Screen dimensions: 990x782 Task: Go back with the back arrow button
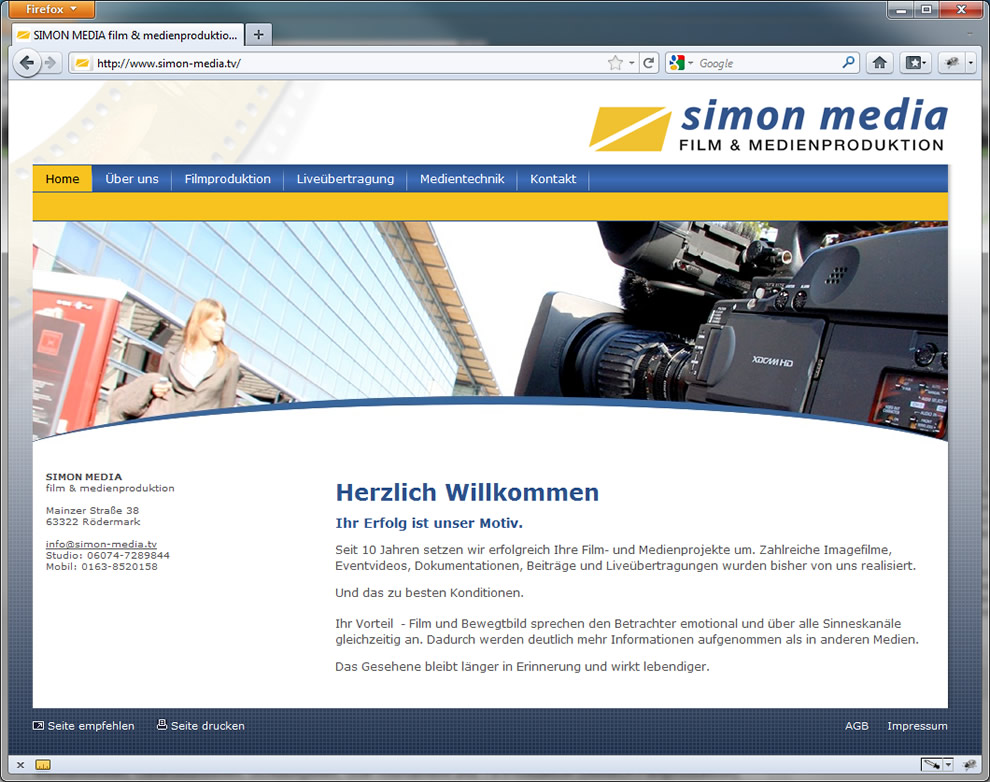pos(27,63)
